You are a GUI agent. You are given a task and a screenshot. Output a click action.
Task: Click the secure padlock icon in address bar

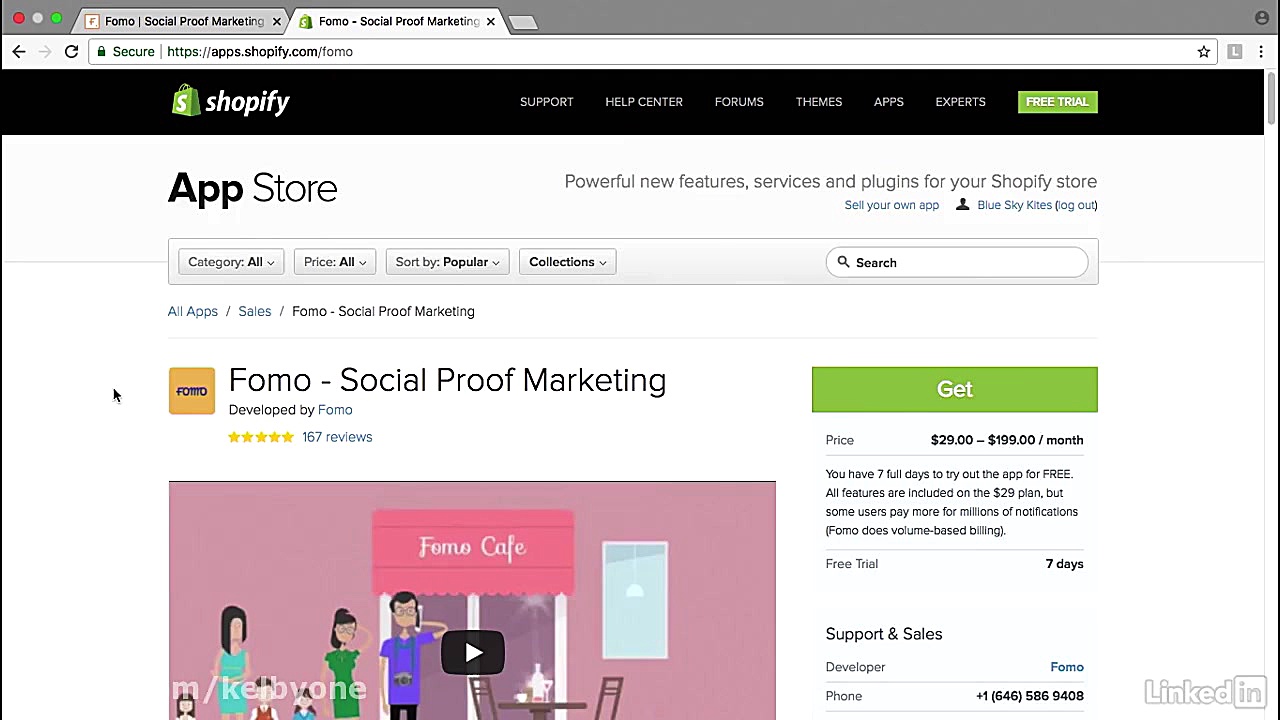(101, 51)
